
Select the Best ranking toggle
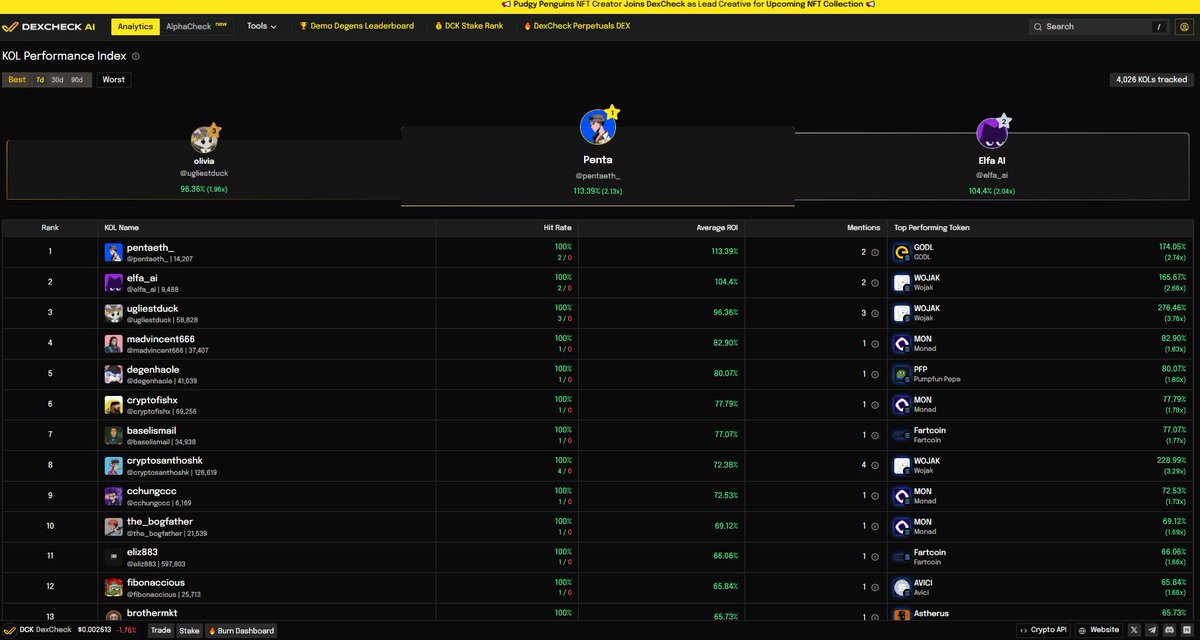18,80
